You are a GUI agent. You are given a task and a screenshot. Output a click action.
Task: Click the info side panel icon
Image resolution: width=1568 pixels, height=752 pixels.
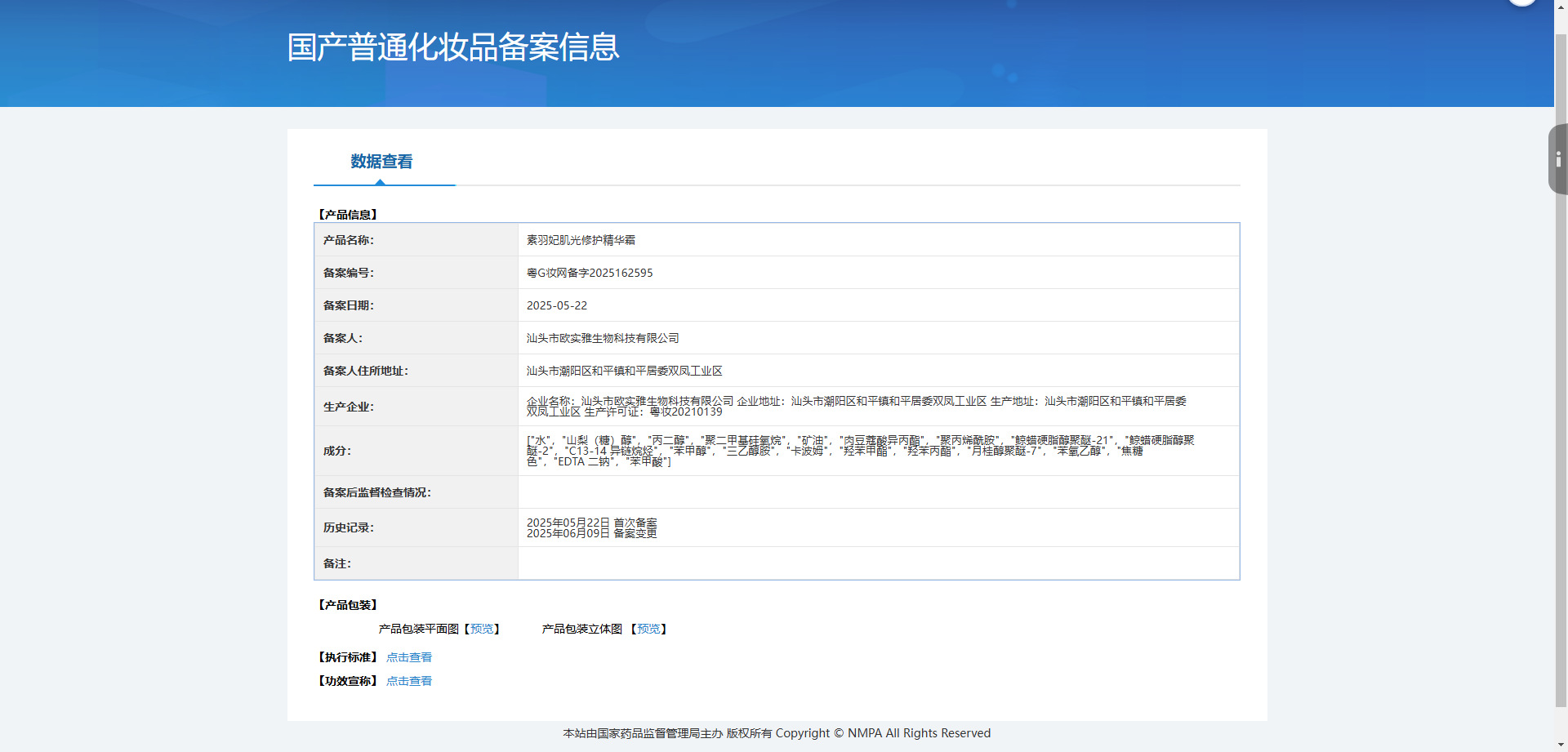point(1558,159)
